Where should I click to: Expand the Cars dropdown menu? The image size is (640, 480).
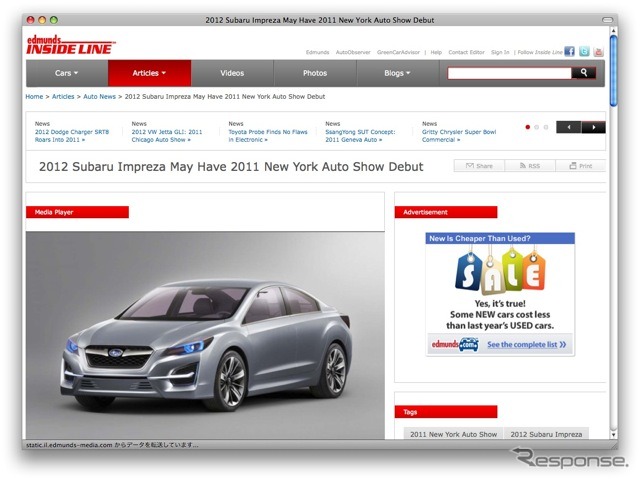point(67,73)
